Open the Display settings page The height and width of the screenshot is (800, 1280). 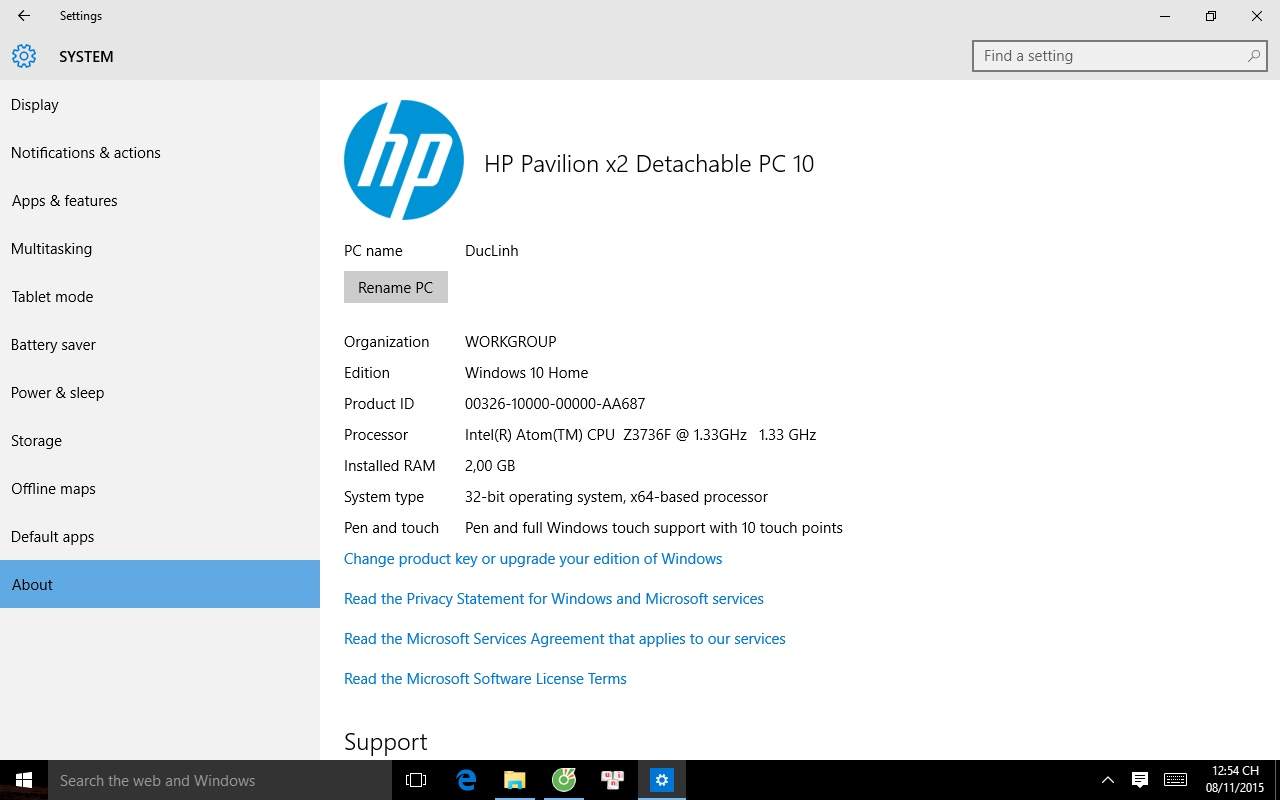(x=160, y=105)
